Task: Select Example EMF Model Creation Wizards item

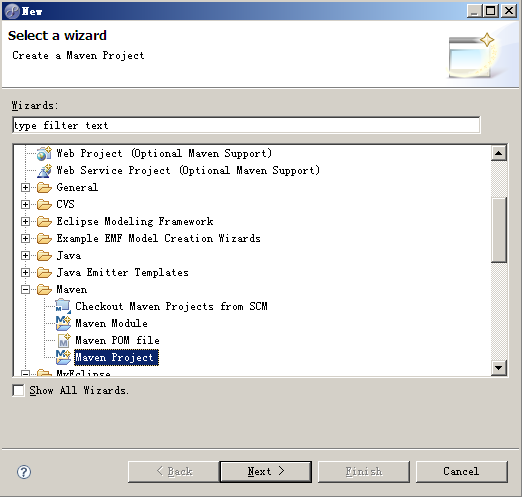Action: [x=158, y=238]
